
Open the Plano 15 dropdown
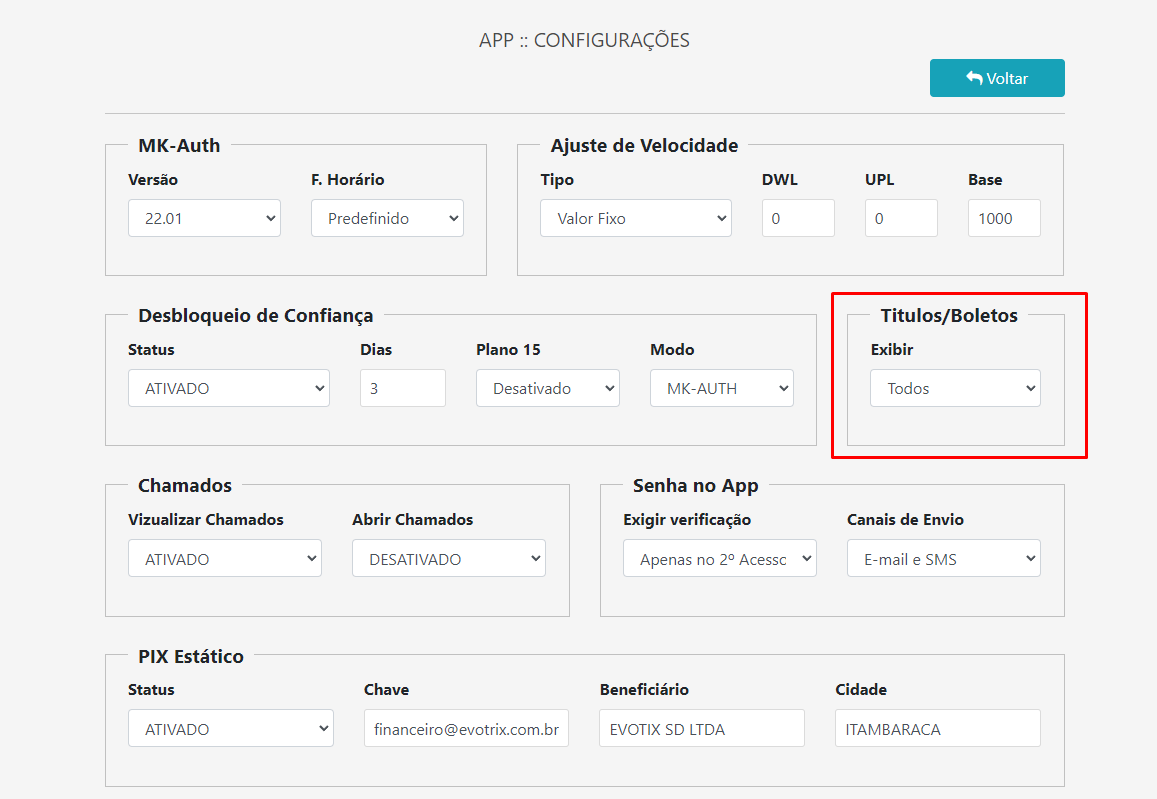(x=547, y=387)
